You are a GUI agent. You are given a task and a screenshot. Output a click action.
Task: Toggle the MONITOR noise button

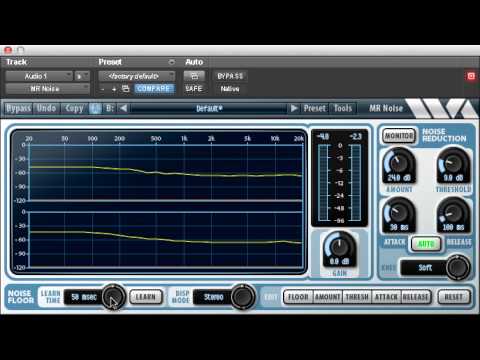(399, 136)
